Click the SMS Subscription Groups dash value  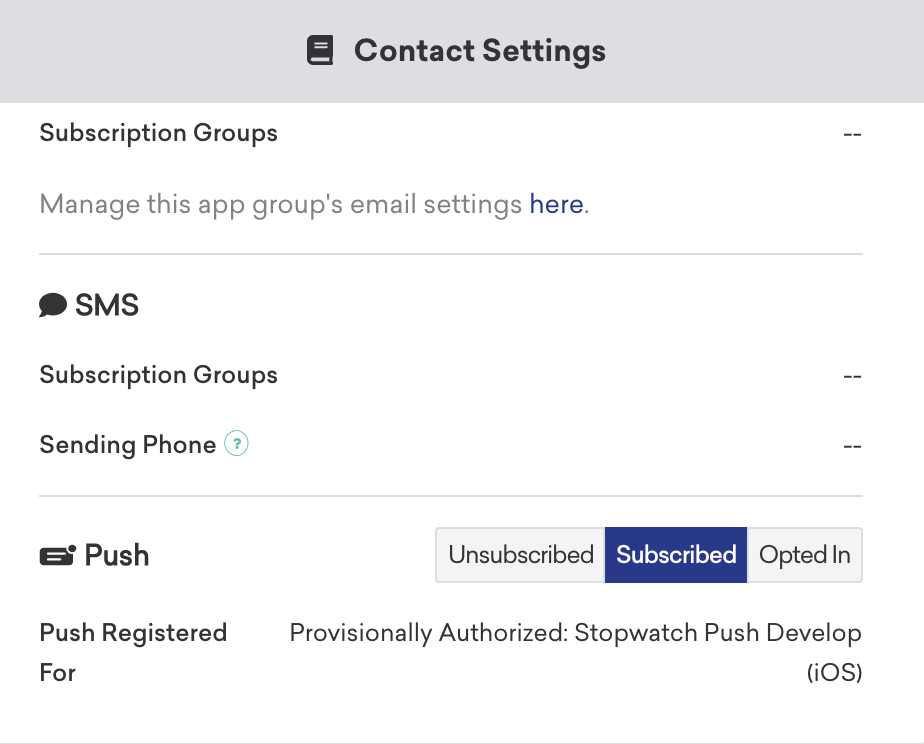[852, 376]
